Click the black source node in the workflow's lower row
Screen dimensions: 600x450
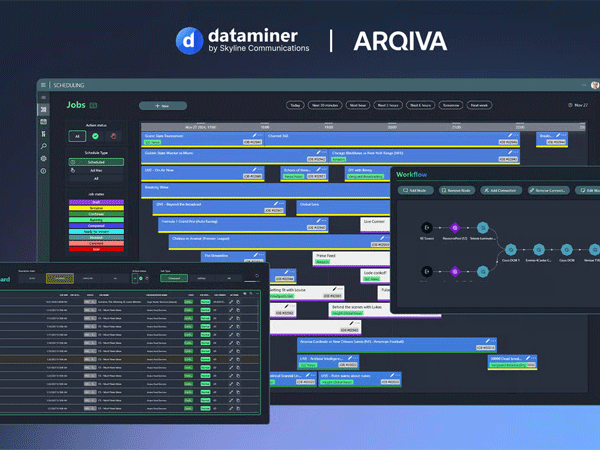tap(427, 271)
